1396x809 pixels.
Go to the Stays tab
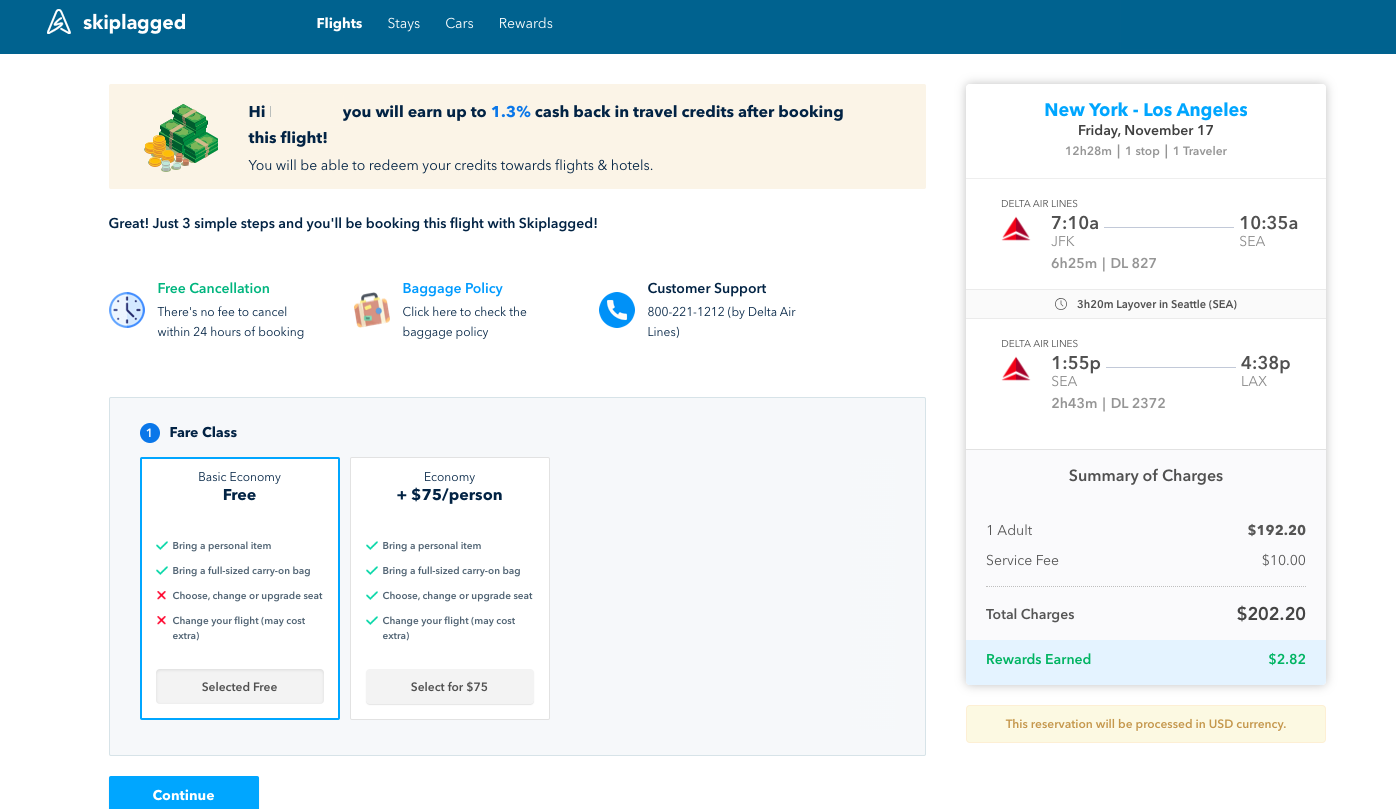404,23
